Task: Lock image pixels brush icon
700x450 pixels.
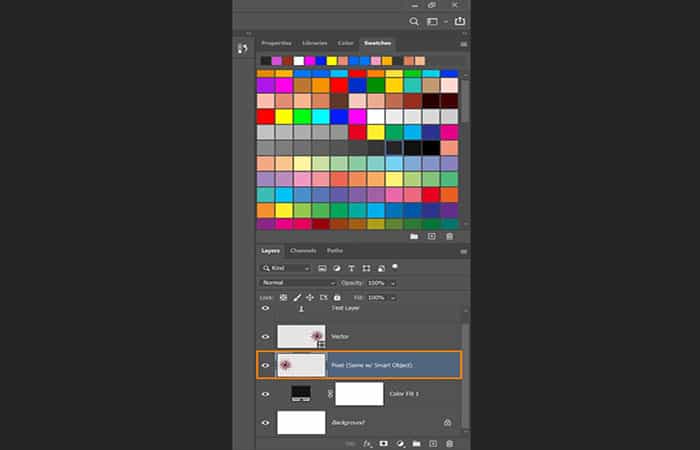Action: [297, 297]
